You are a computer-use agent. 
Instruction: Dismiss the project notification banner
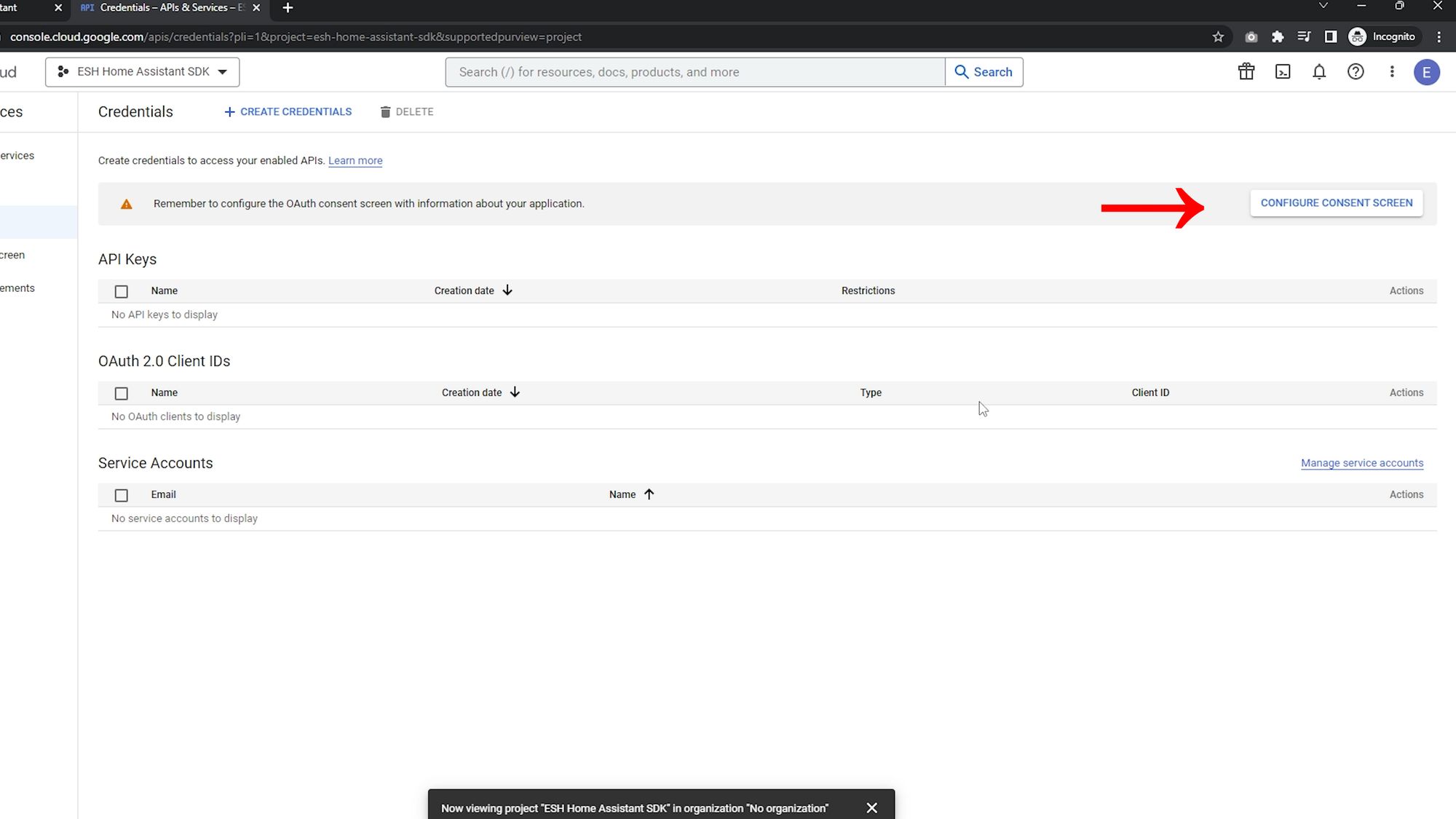coord(871,807)
